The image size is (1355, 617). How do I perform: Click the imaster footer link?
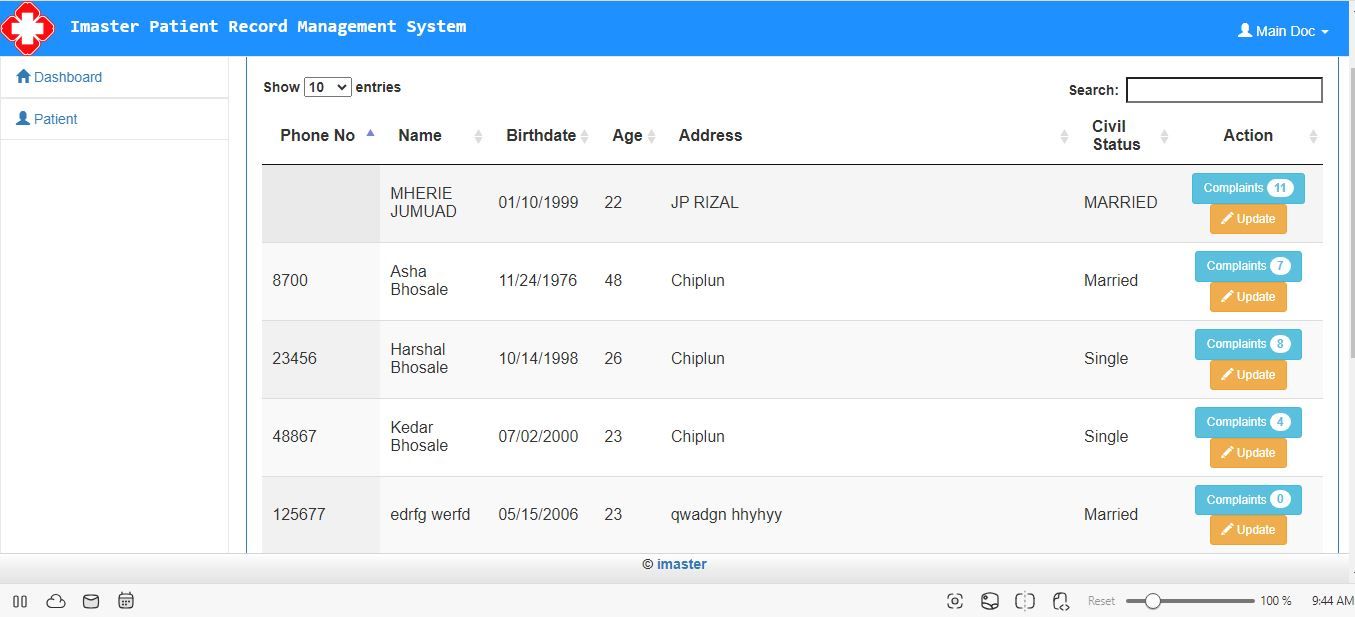click(682, 564)
